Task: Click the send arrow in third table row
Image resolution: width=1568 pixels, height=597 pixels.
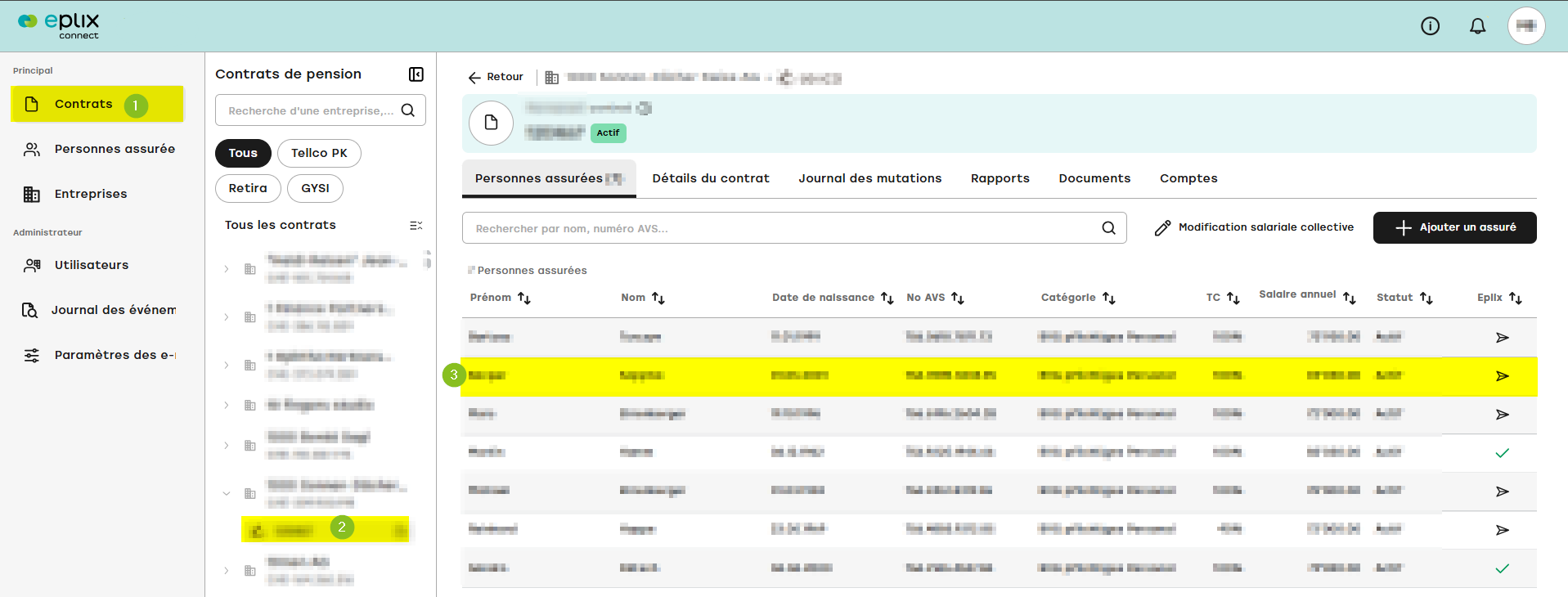Action: pos(1502,415)
